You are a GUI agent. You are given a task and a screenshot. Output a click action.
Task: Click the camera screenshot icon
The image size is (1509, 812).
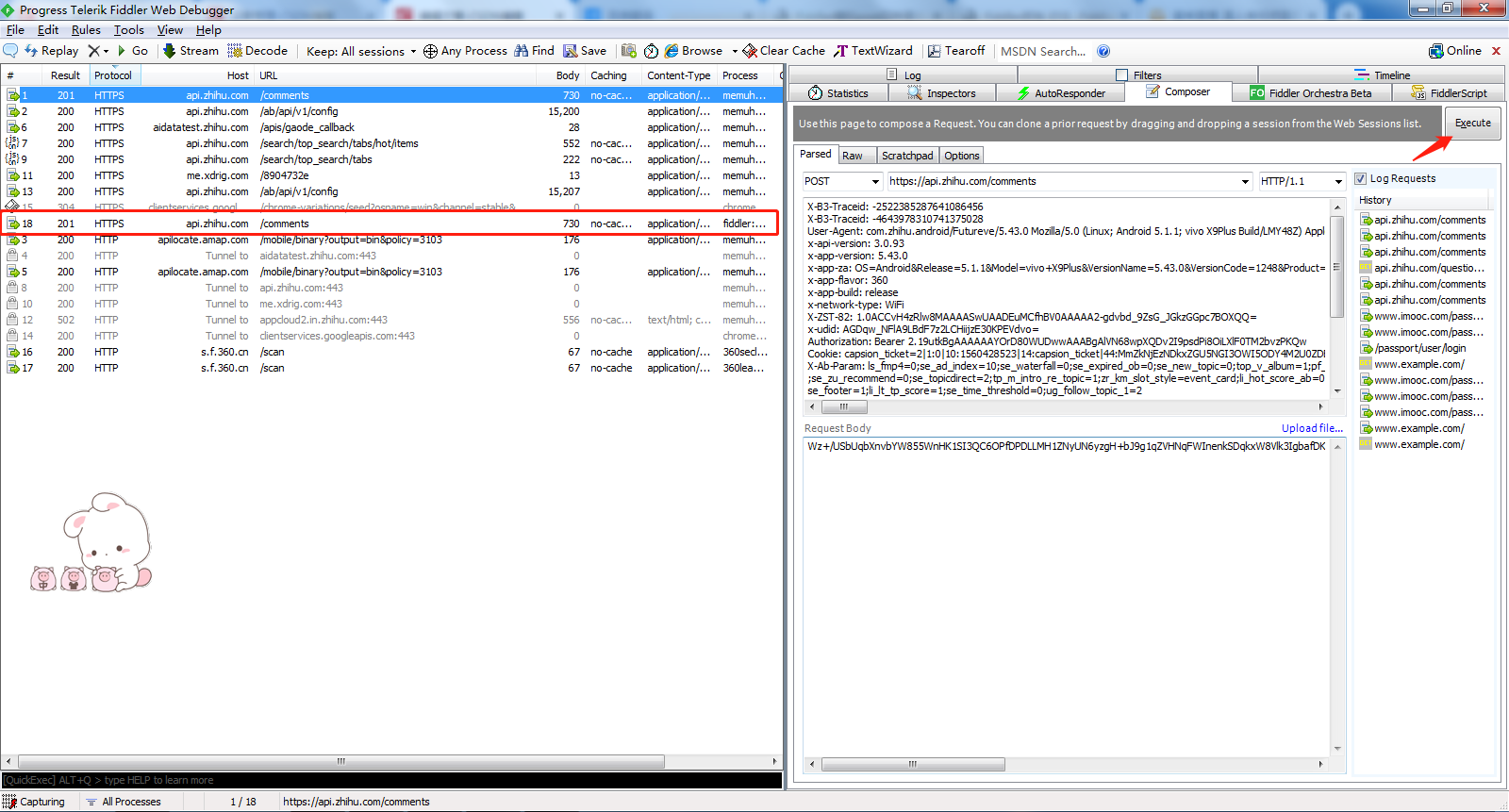629,51
